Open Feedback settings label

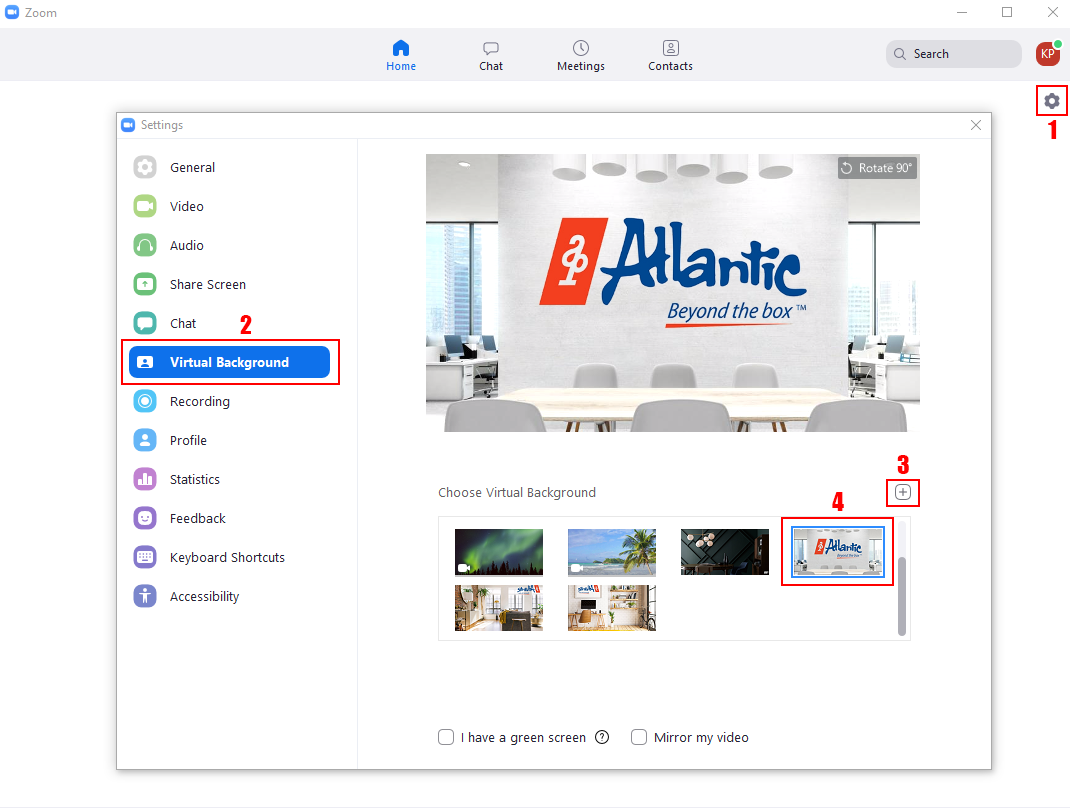(x=197, y=518)
